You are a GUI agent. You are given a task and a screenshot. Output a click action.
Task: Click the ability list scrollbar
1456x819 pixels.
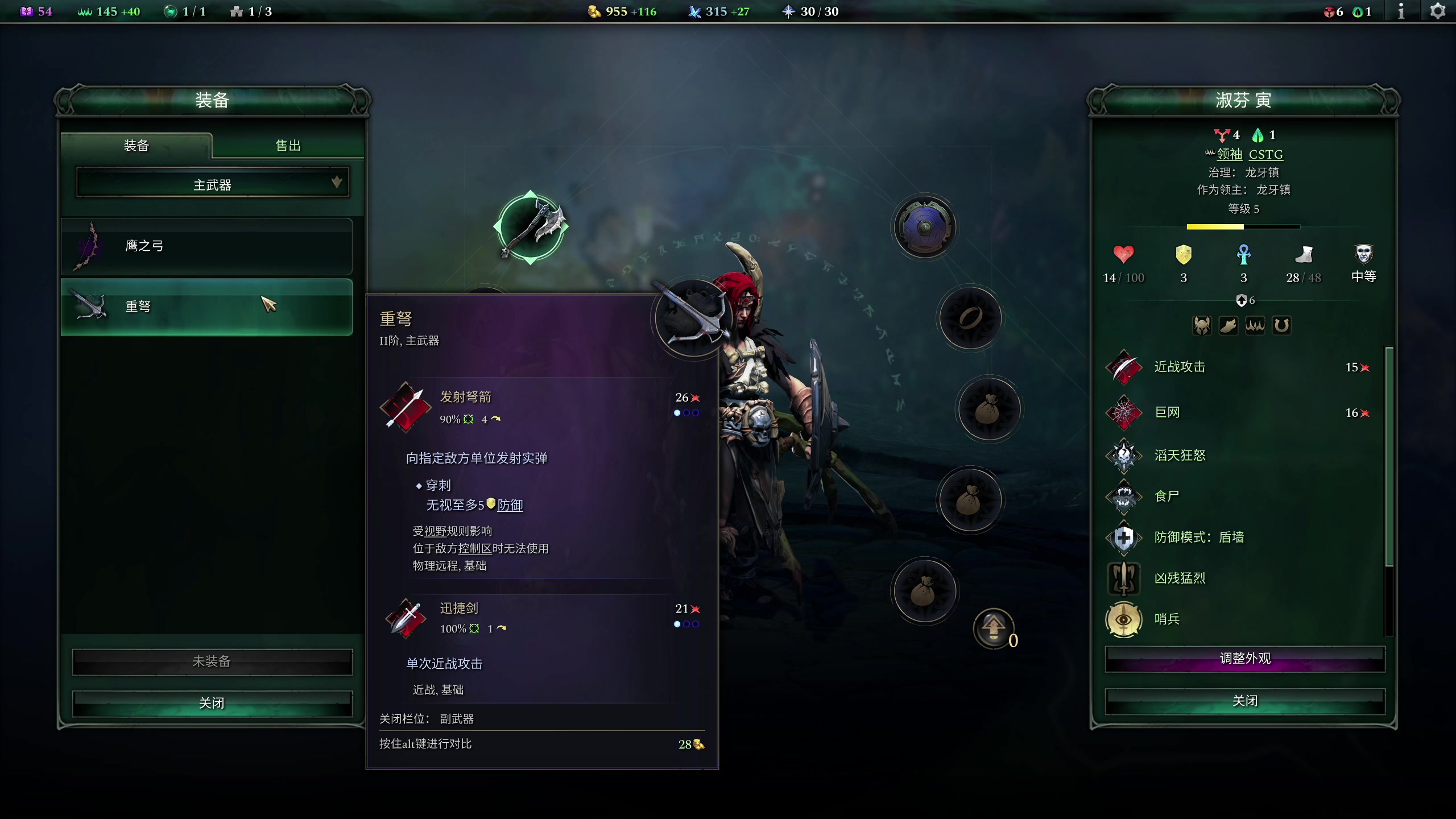(x=1389, y=457)
